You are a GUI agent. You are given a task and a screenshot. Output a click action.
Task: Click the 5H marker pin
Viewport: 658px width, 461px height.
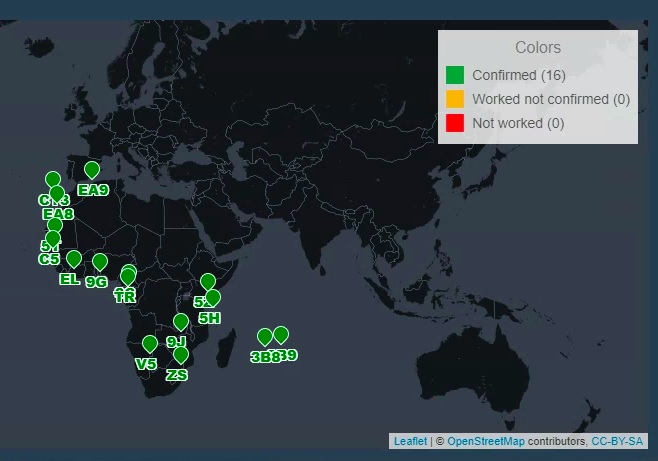click(x=213, y=298)
